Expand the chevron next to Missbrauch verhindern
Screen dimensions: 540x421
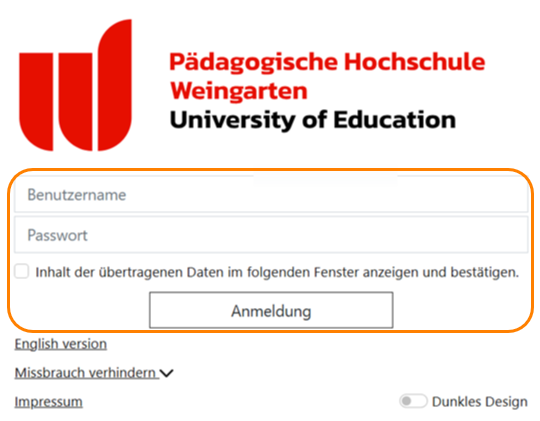pyautogui.click(x=167, y=373)
